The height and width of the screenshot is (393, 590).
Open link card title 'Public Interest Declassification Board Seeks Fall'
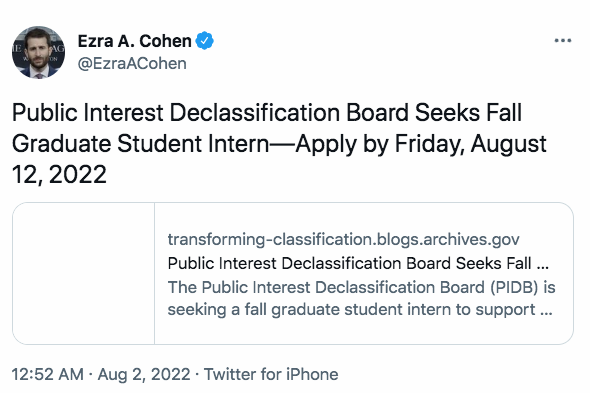point(350,263)
